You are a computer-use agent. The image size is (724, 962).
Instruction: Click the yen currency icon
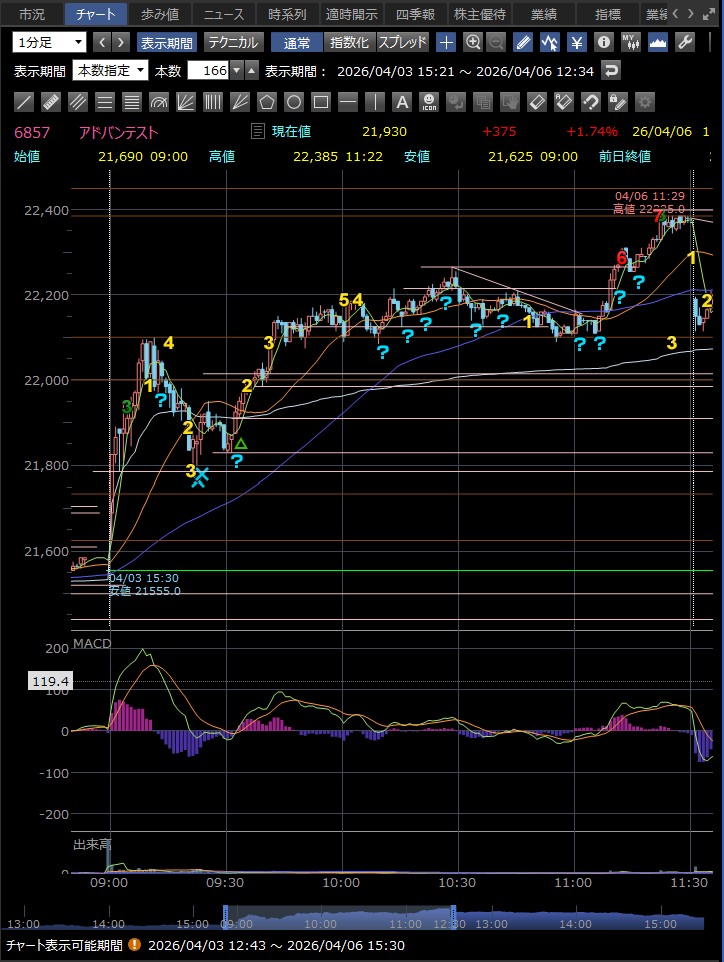pos(577,42)
